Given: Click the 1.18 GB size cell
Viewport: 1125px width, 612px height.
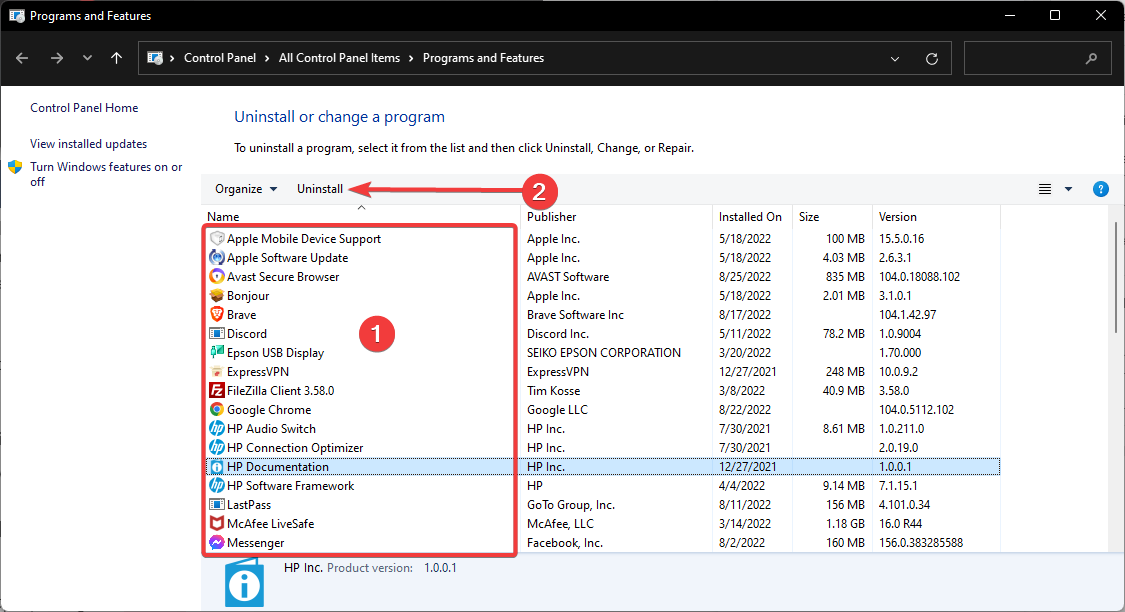Looking at the screenshot, I should click(x=845, y=524).
